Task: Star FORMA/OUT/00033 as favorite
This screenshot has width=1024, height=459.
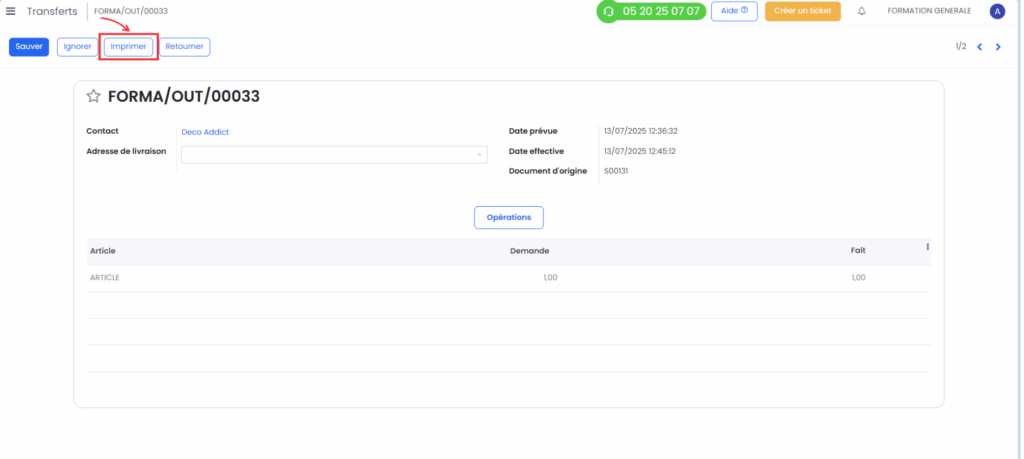Action: 94,97
